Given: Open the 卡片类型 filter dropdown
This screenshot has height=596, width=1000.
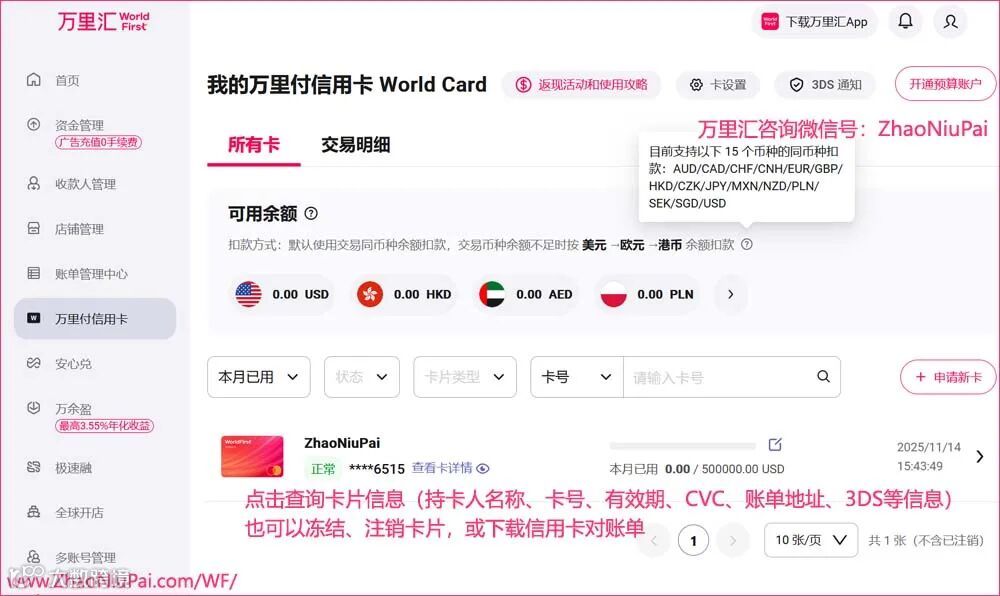Looking at the screenshot, I should (465, 377).
